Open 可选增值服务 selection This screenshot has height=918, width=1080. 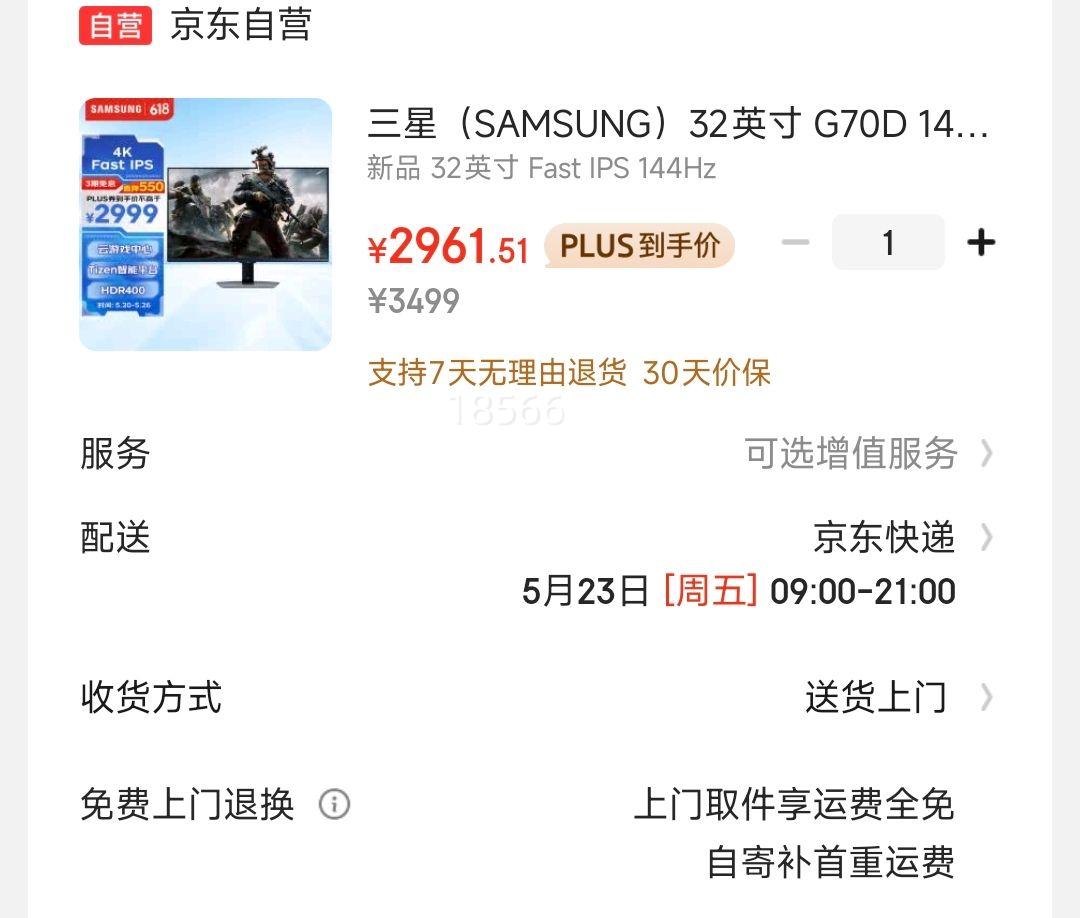click(x=851, y=453)
